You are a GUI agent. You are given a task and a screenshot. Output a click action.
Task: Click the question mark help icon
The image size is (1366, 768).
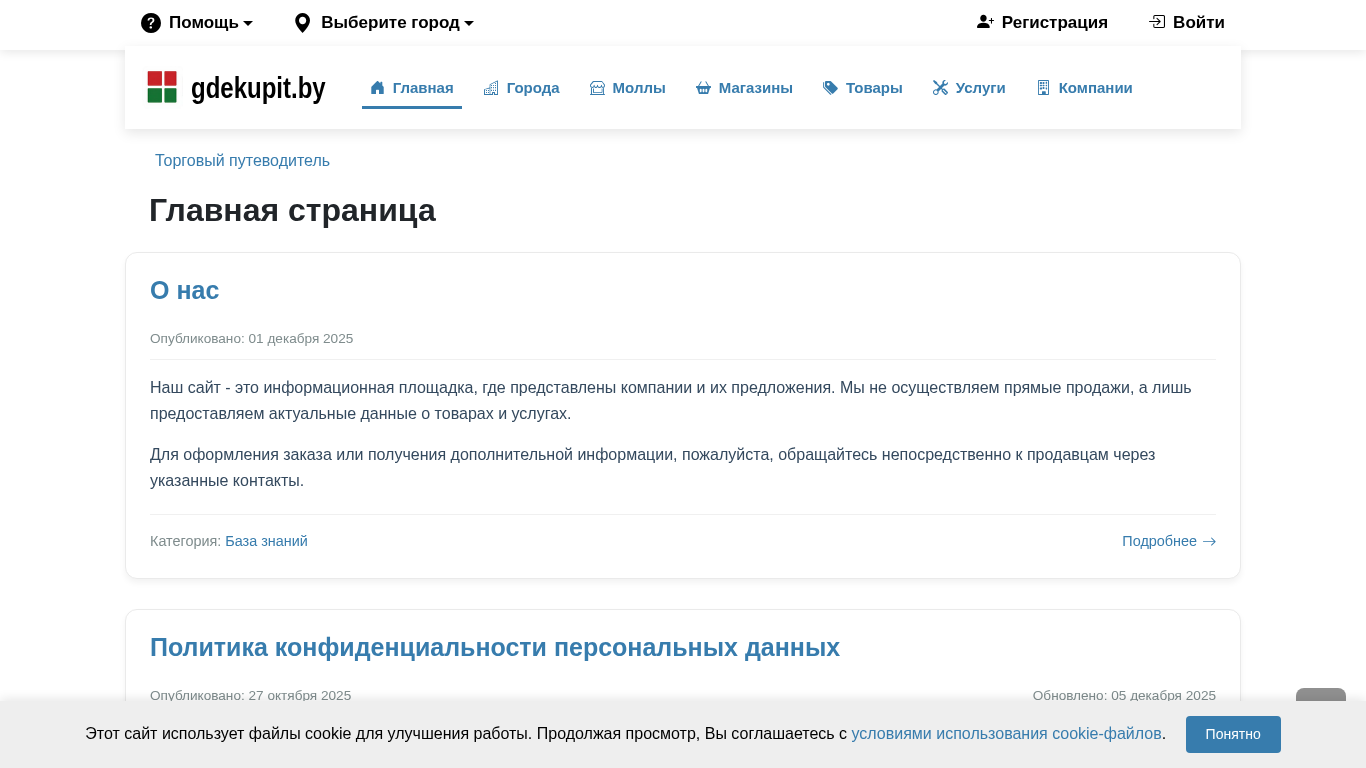pos(151,23)
